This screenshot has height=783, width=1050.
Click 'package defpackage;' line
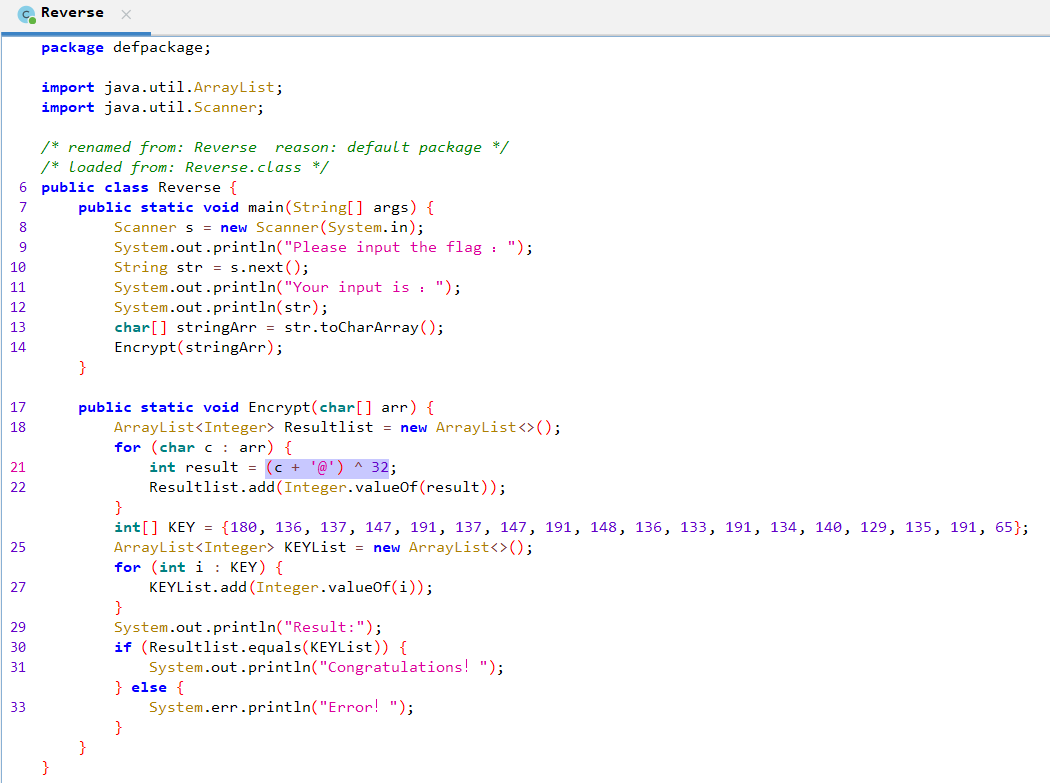tap(126, 48)
